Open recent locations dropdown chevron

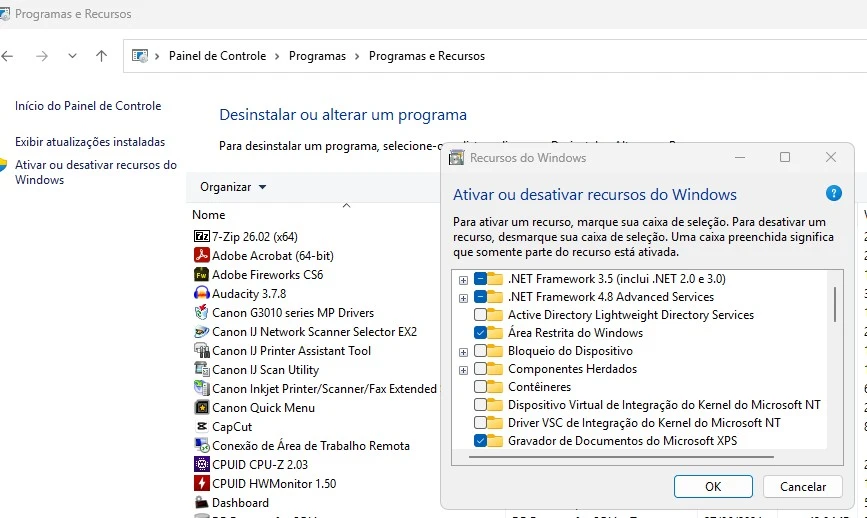pyautogui.click(x=72, y=56)
